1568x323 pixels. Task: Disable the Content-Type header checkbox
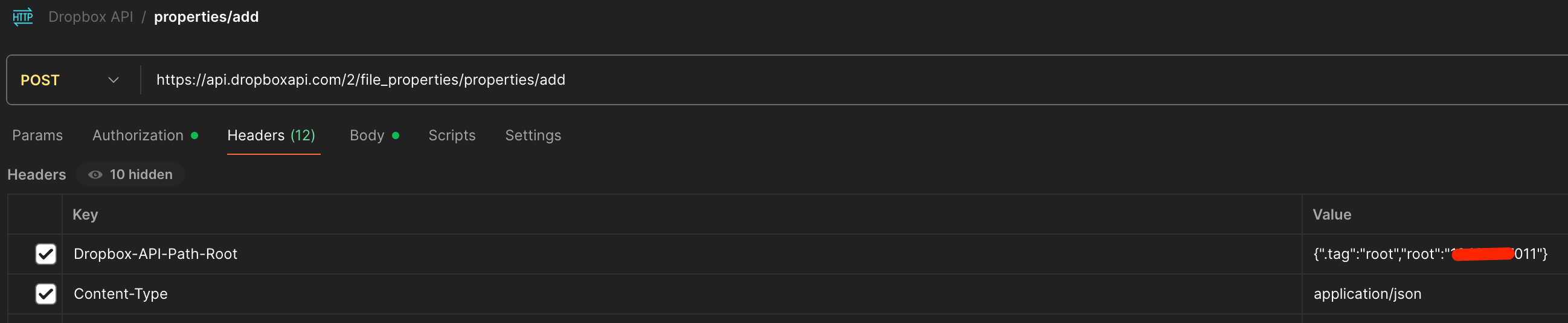46,294
